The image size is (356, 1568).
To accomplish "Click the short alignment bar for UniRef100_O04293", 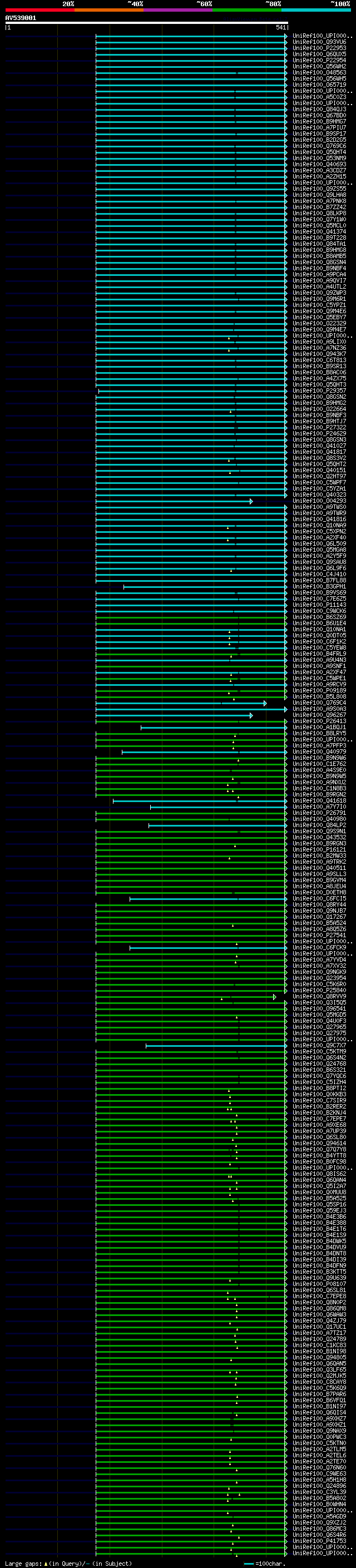I will [x=174, y=502].
